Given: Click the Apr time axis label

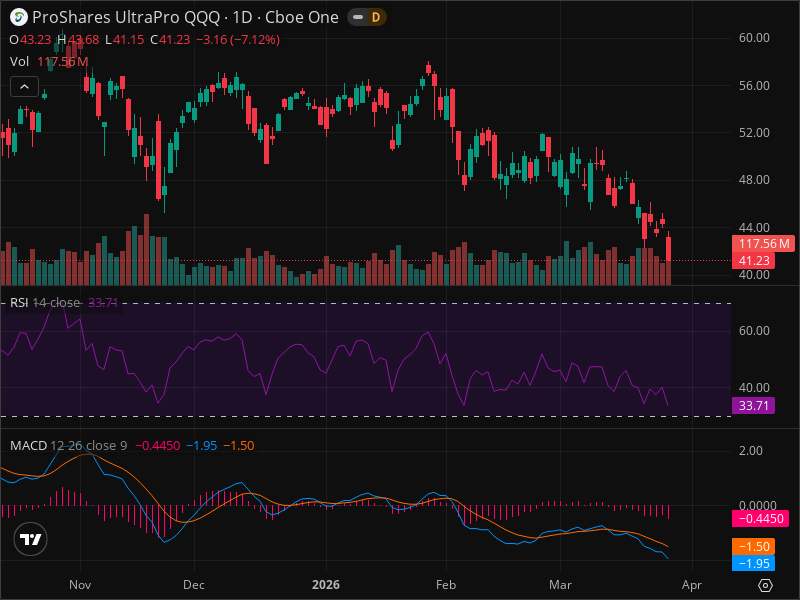Looking at the screenshot, I should [692, 585].
